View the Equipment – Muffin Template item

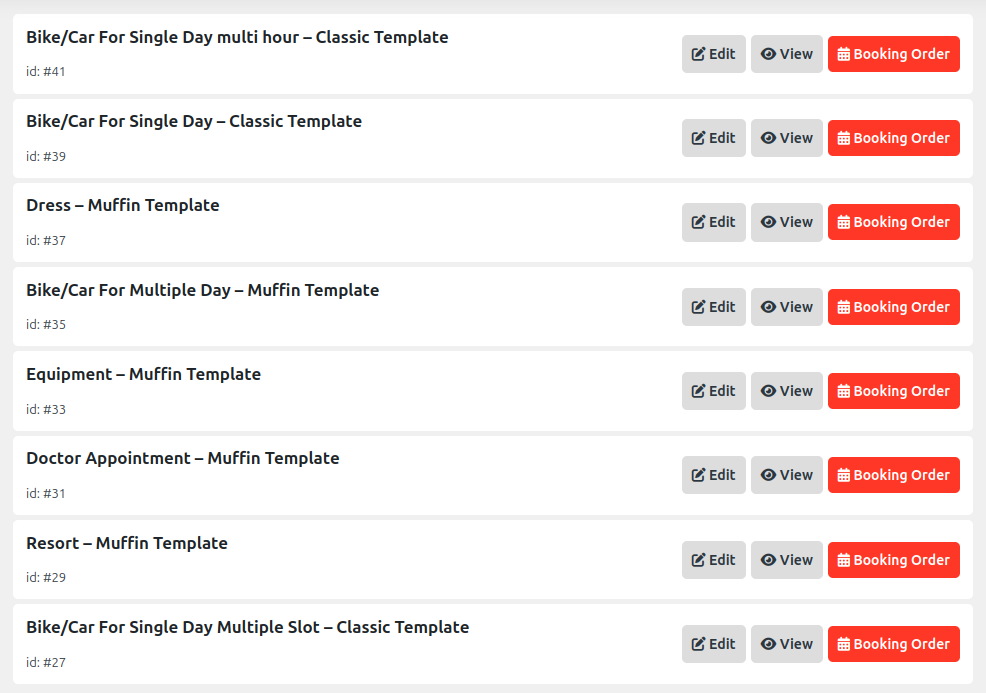(x=787, y=391)
